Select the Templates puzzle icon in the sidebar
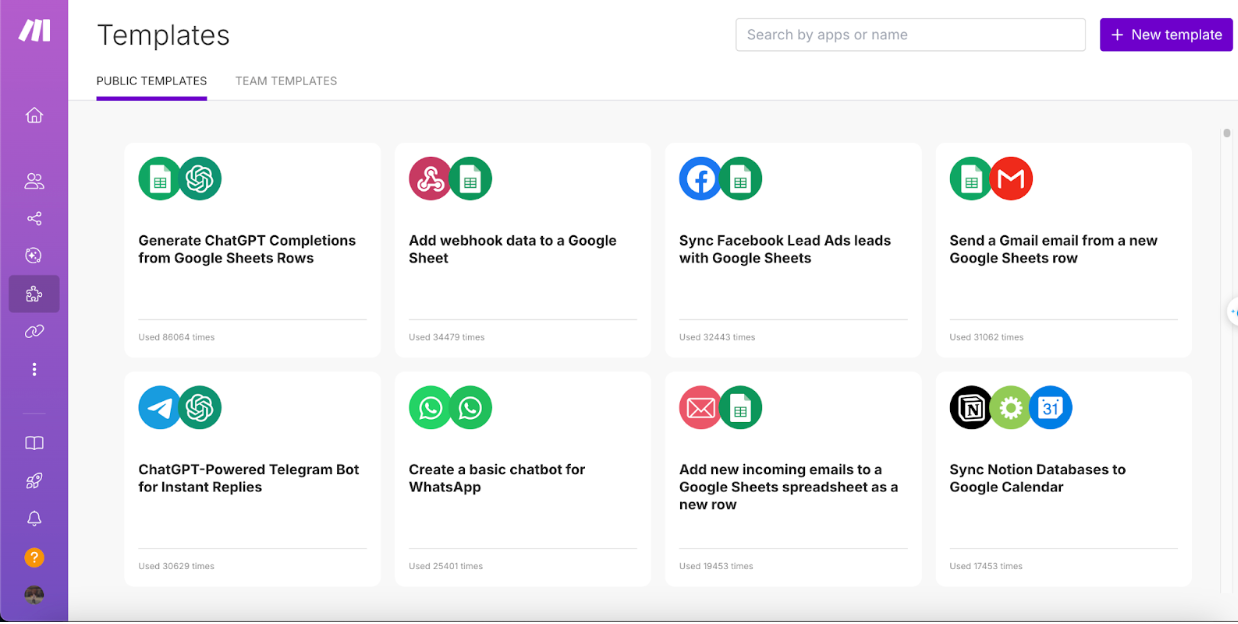This screenshot has height=624, width=1238. click(x=34, y=294)
